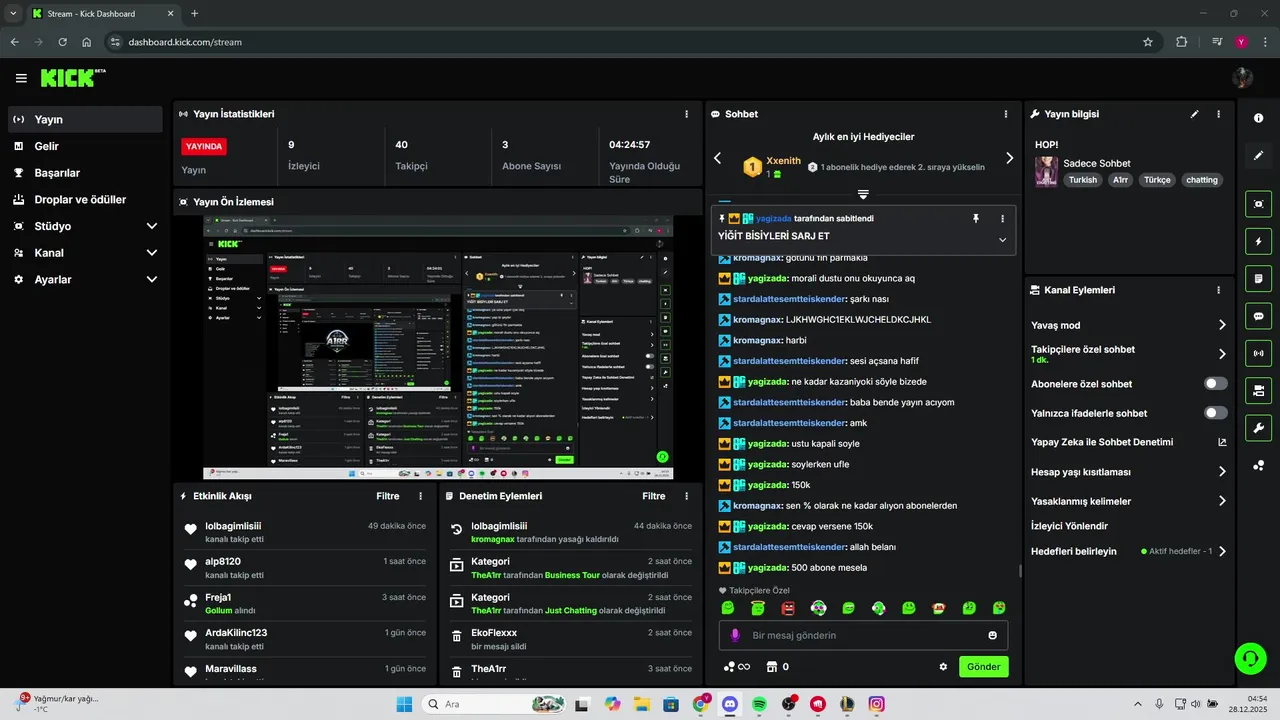Open Yavaş mod settings arrow
The image size is (1280, 720).
(x=1222, y=325)
